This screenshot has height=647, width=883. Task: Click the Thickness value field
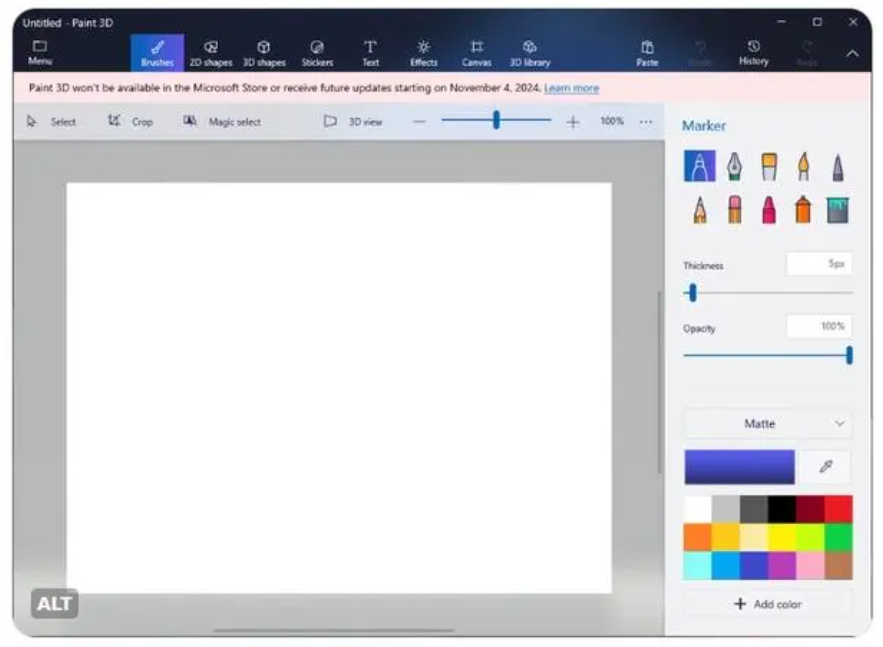pos(819,264)
